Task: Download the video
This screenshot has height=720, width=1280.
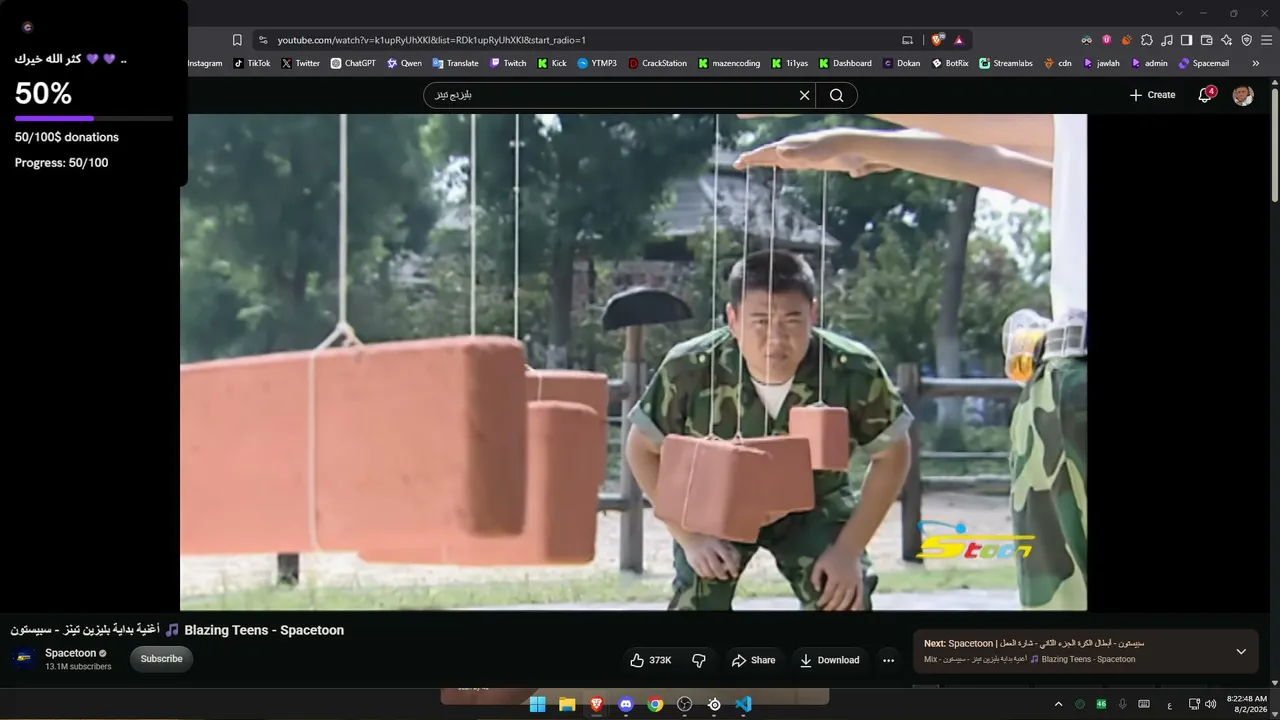Action: [829, 660]
